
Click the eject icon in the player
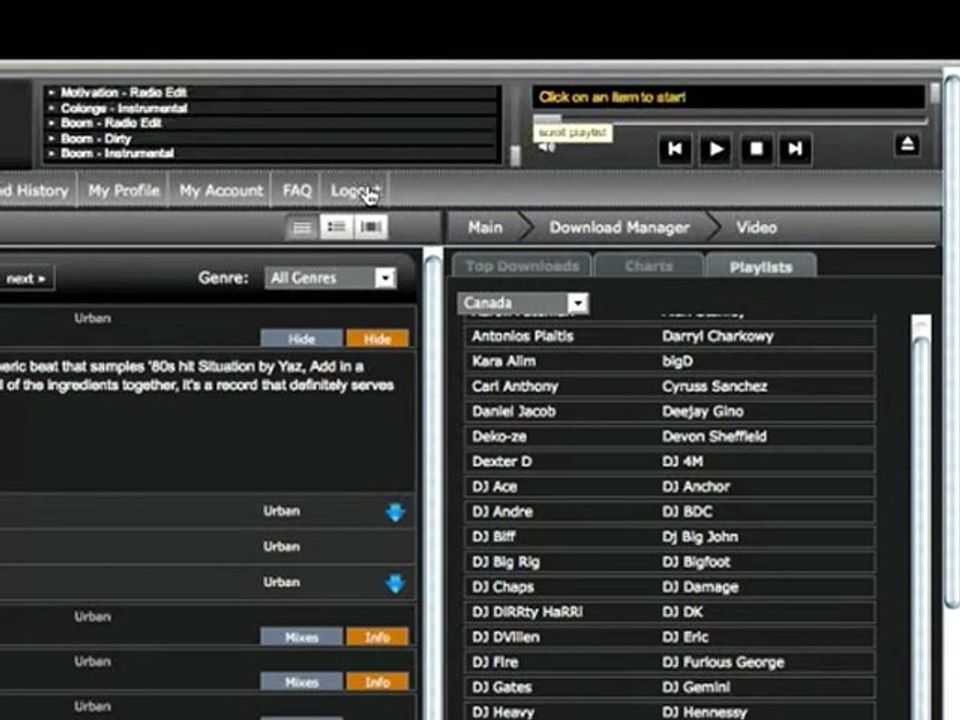[907, 144]
